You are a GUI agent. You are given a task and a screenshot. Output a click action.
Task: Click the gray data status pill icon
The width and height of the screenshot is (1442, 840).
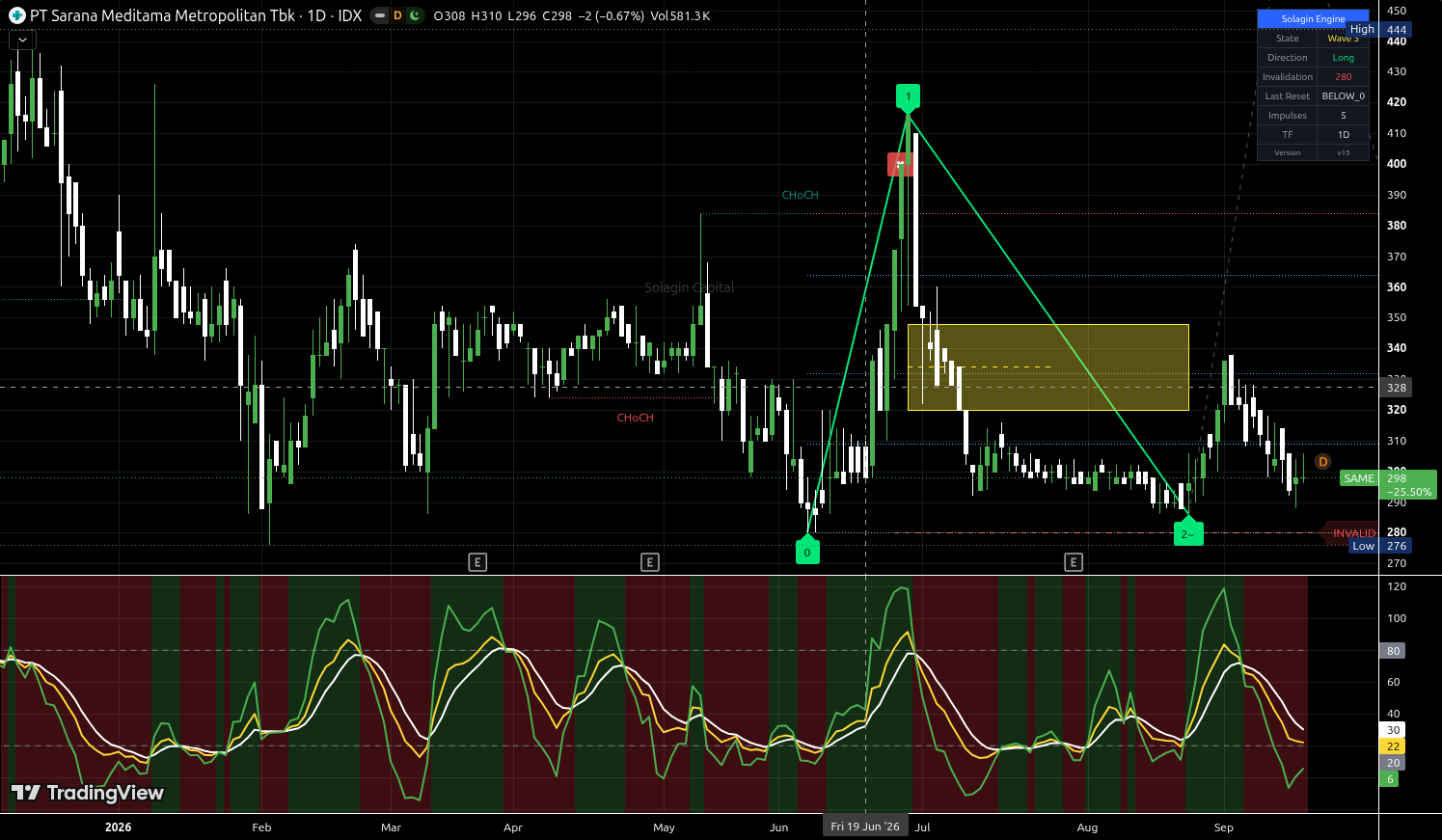coord(379,15)
